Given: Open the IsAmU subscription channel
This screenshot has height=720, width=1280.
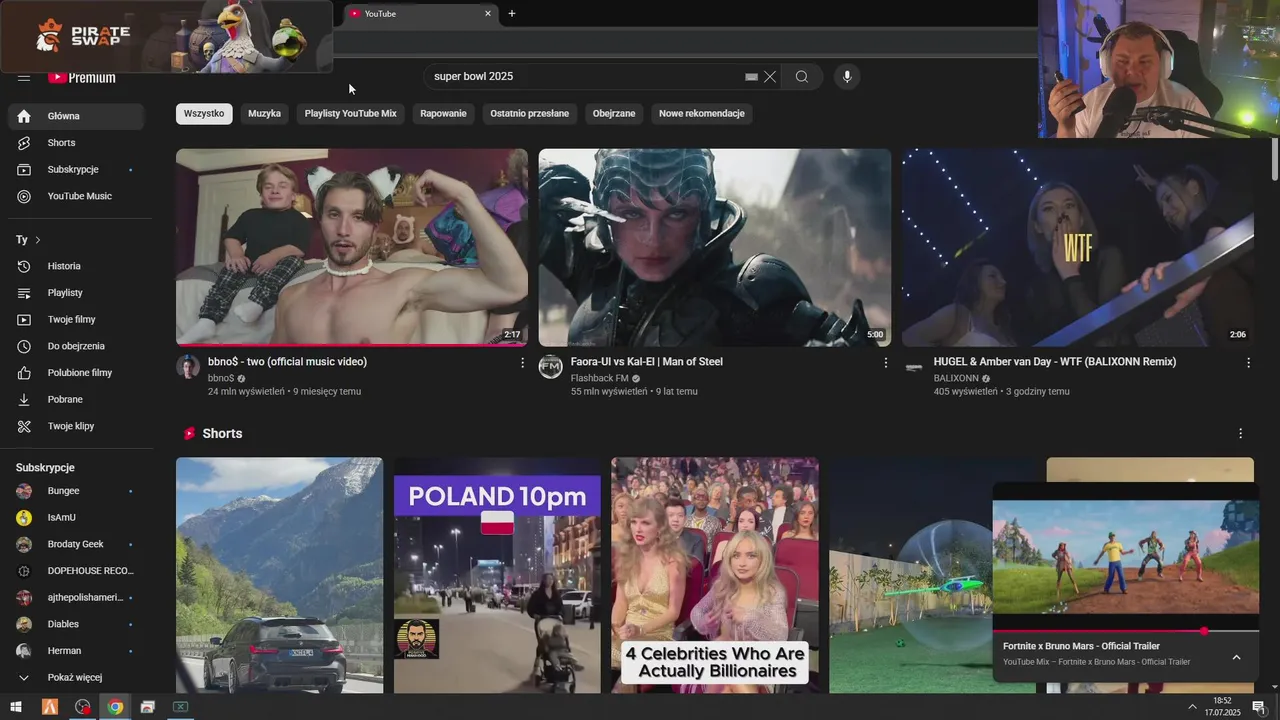Looking at the screenshot, I should (x=76, y=518).
